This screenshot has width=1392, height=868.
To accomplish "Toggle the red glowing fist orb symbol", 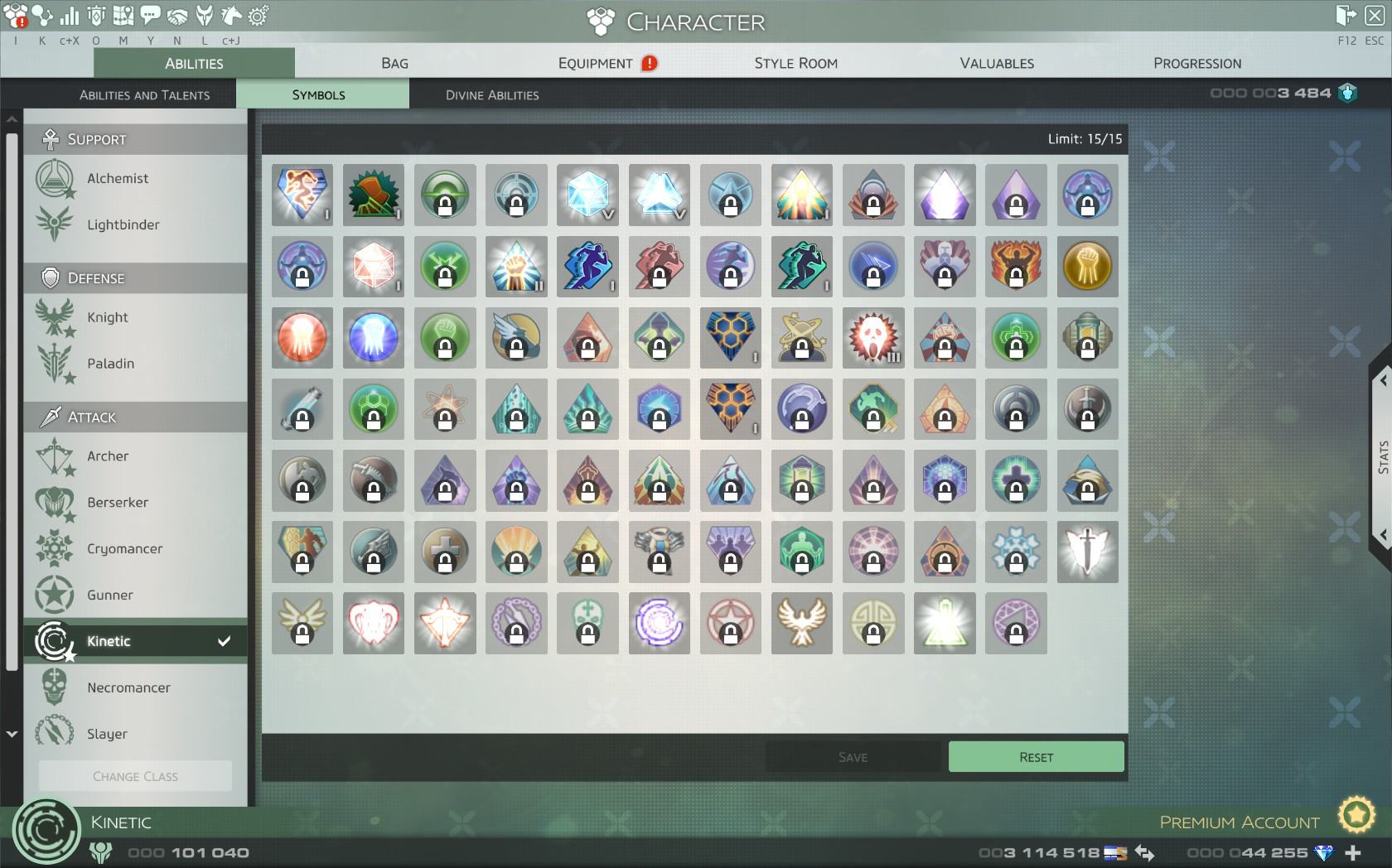I will (302, 338).
